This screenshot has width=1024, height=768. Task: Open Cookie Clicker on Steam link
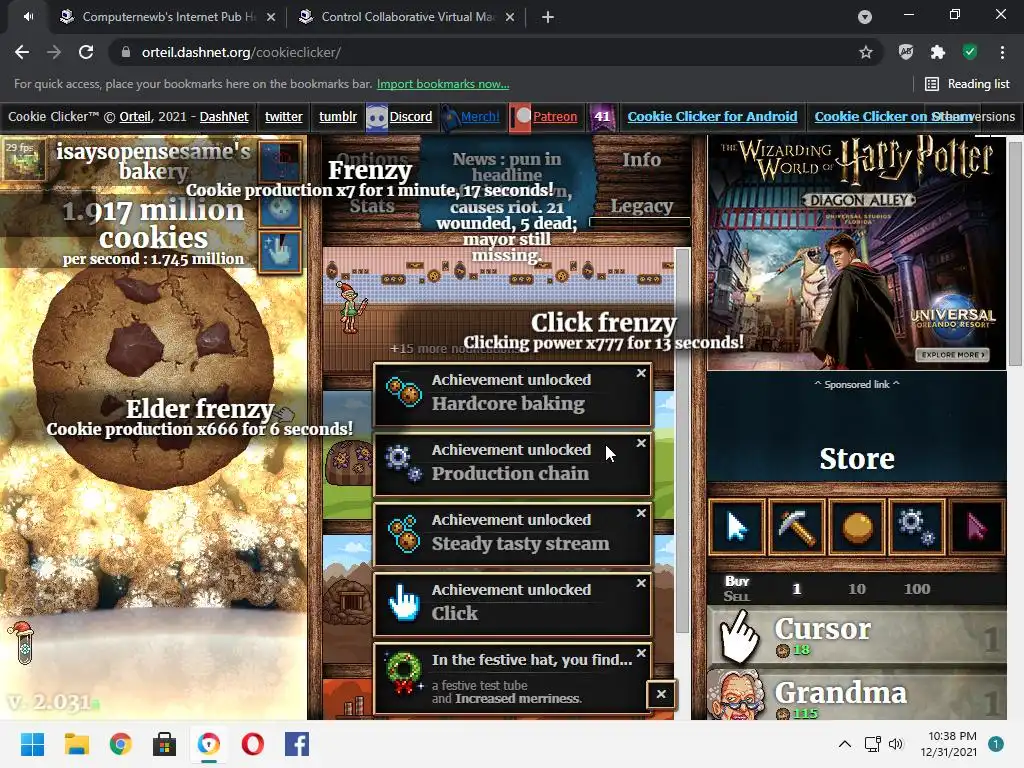(894, 116)
